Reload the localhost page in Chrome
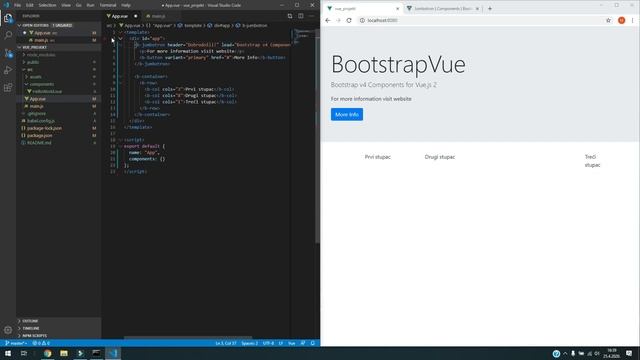This screenshot has height=360, width=640. (x=349, y=20)
